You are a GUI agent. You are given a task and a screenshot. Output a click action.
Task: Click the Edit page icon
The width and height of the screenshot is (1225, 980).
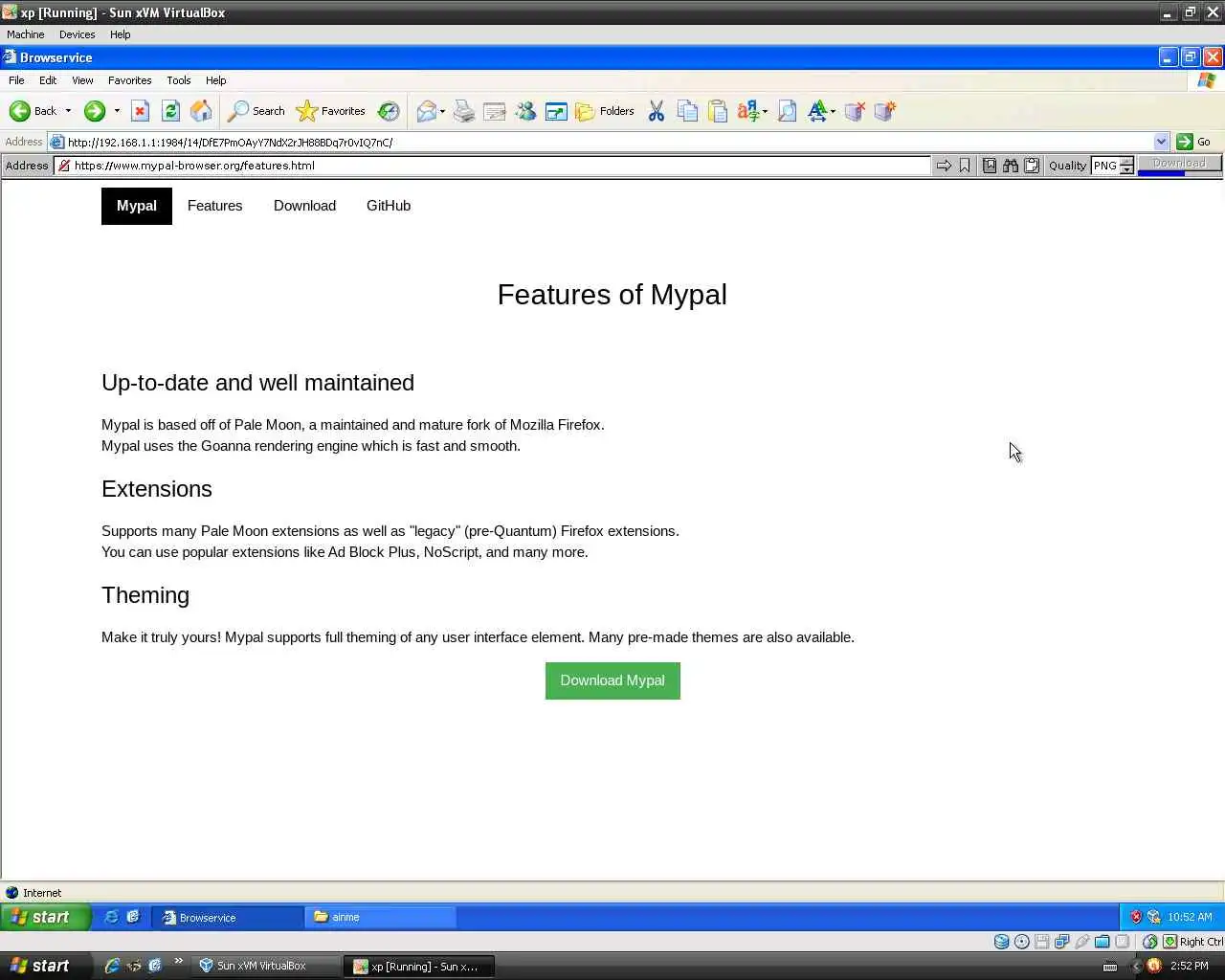[x=495, y=111]
